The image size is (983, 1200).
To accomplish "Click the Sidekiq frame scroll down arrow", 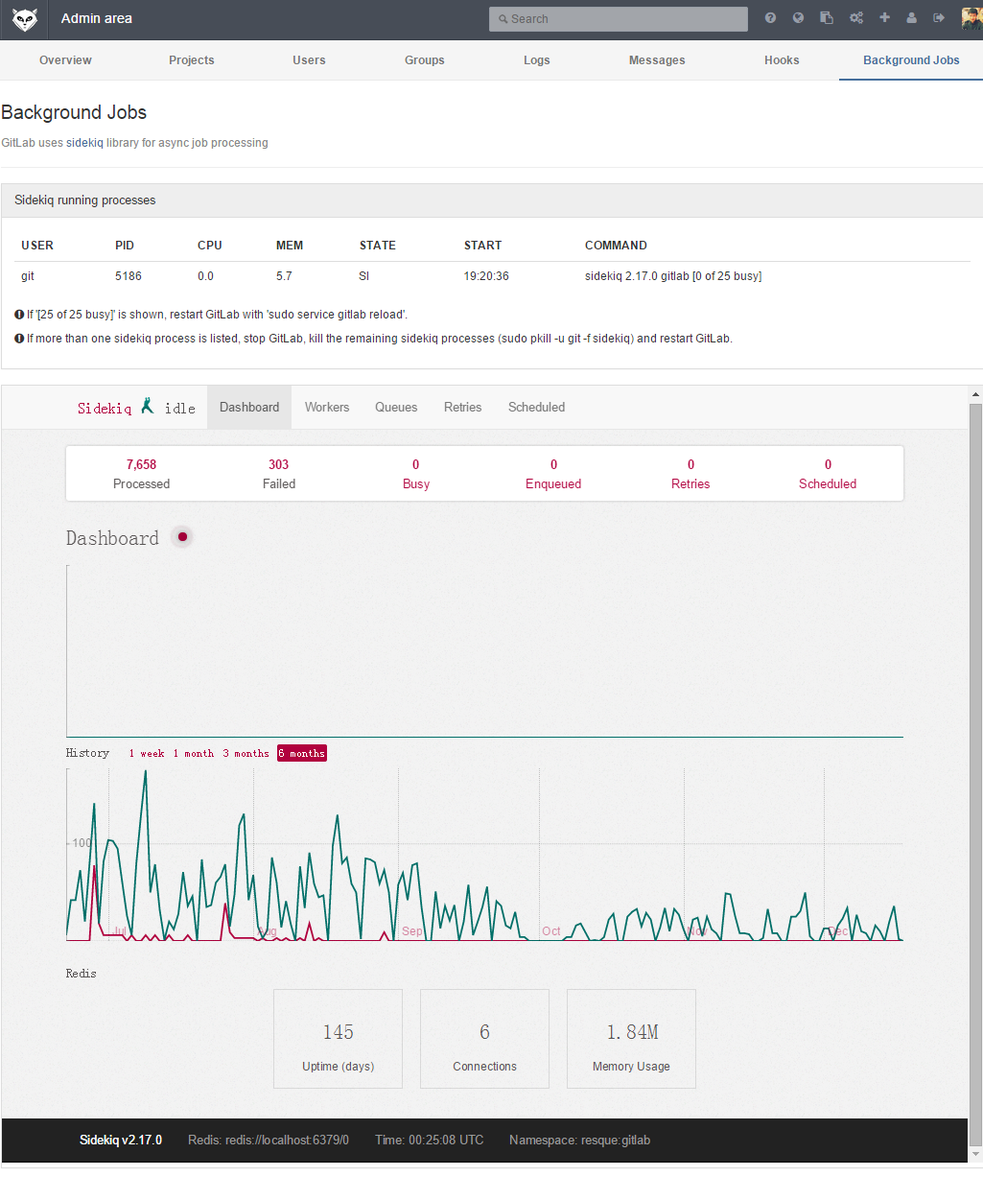I will coord(976,1155).
